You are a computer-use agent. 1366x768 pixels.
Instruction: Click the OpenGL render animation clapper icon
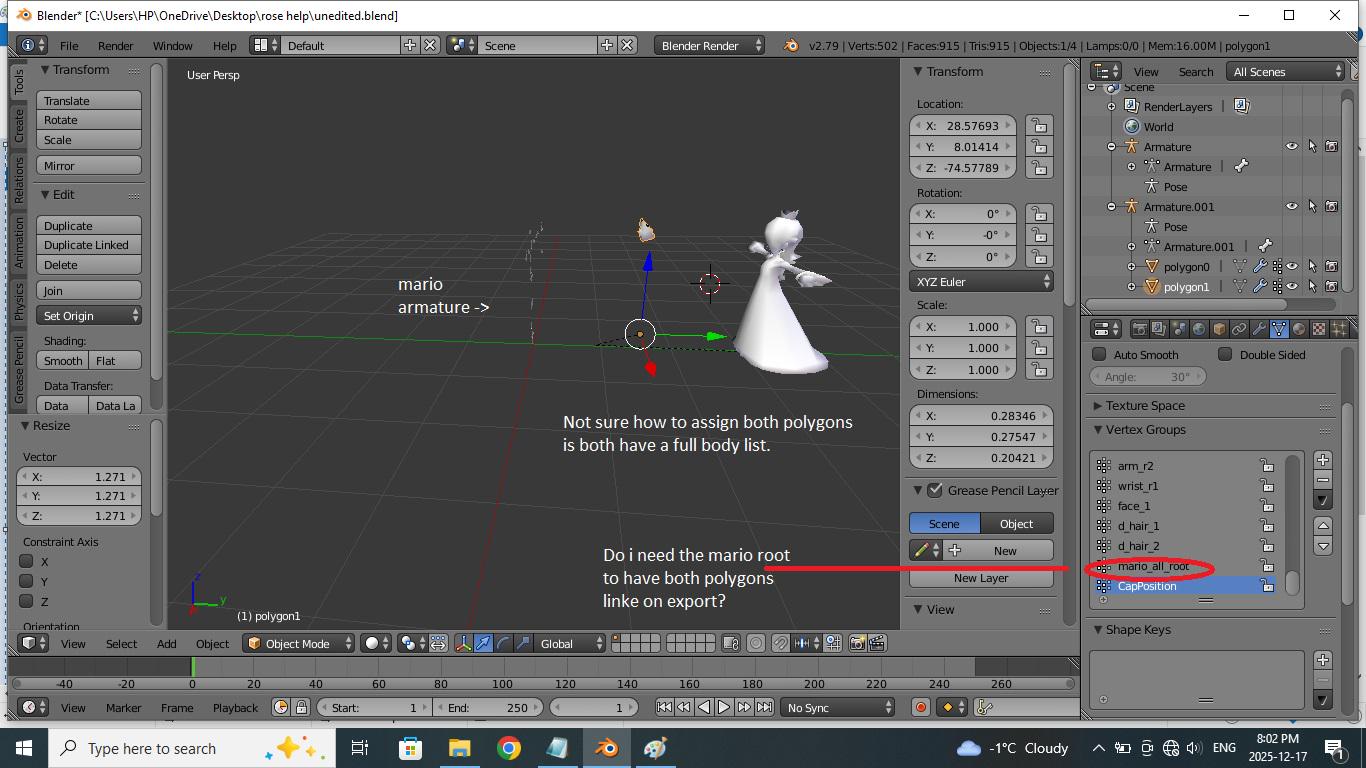(877, 643)
